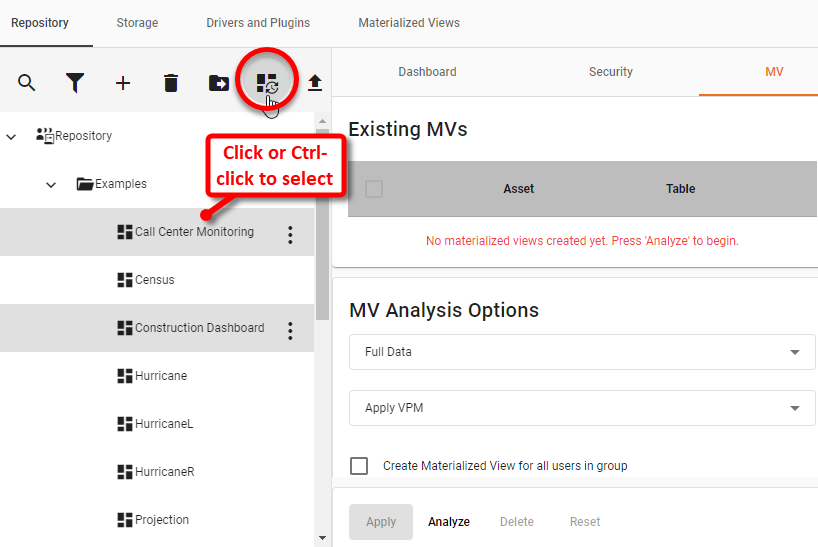Click the search magnifier icon
The image size is (818, 547).
pyautogui.click(x=26, y=83)
